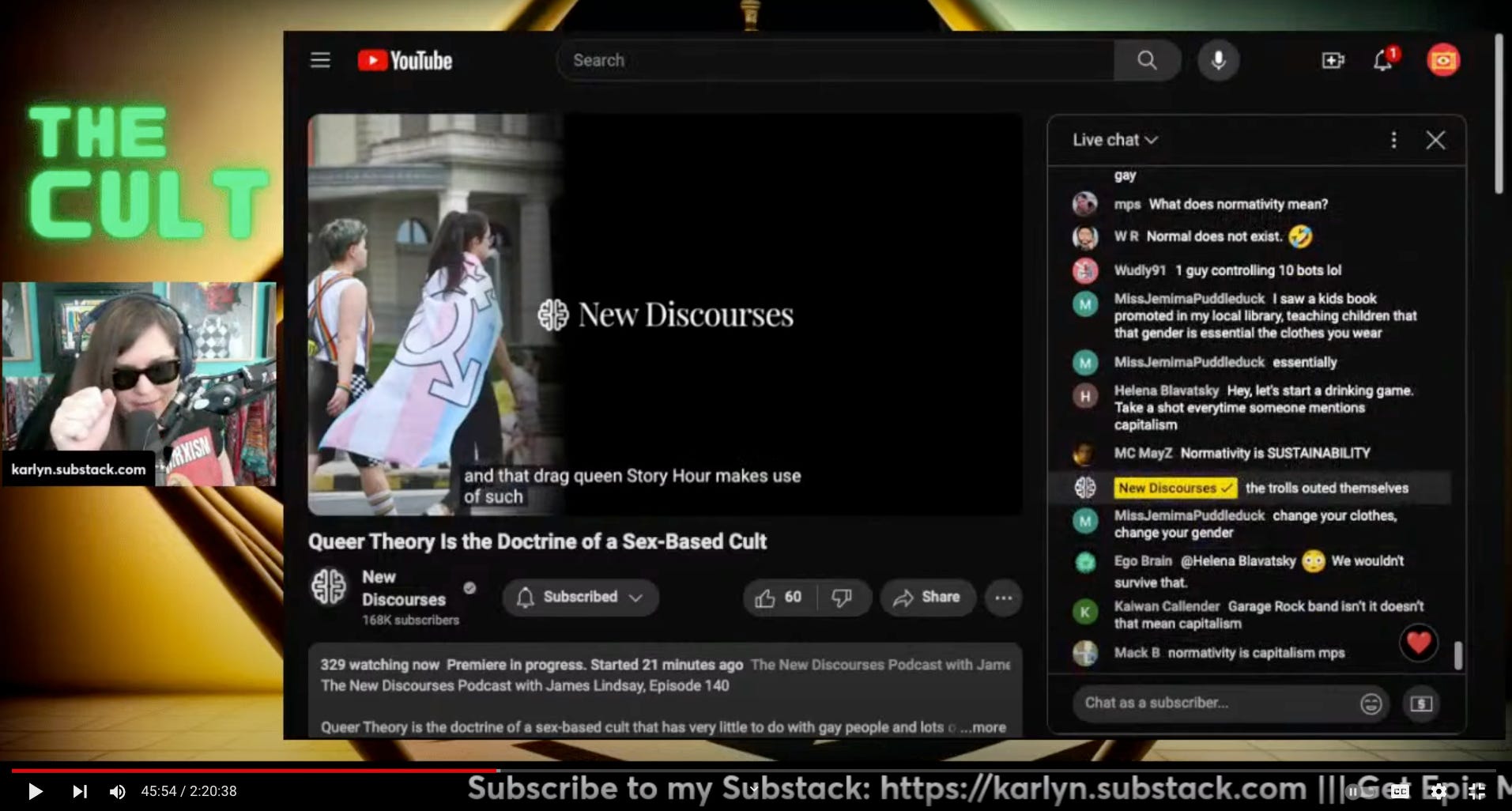
Task: Open the emoji picker in chat box
Action: point(1371,703)
